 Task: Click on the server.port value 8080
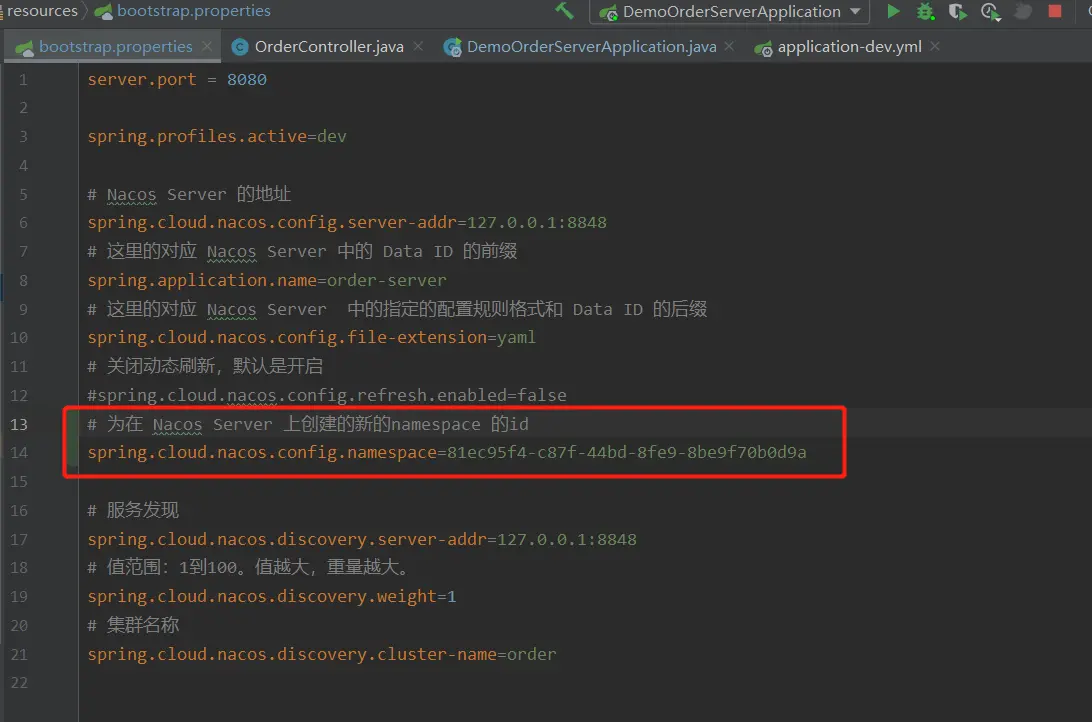(x=246, y=79)
